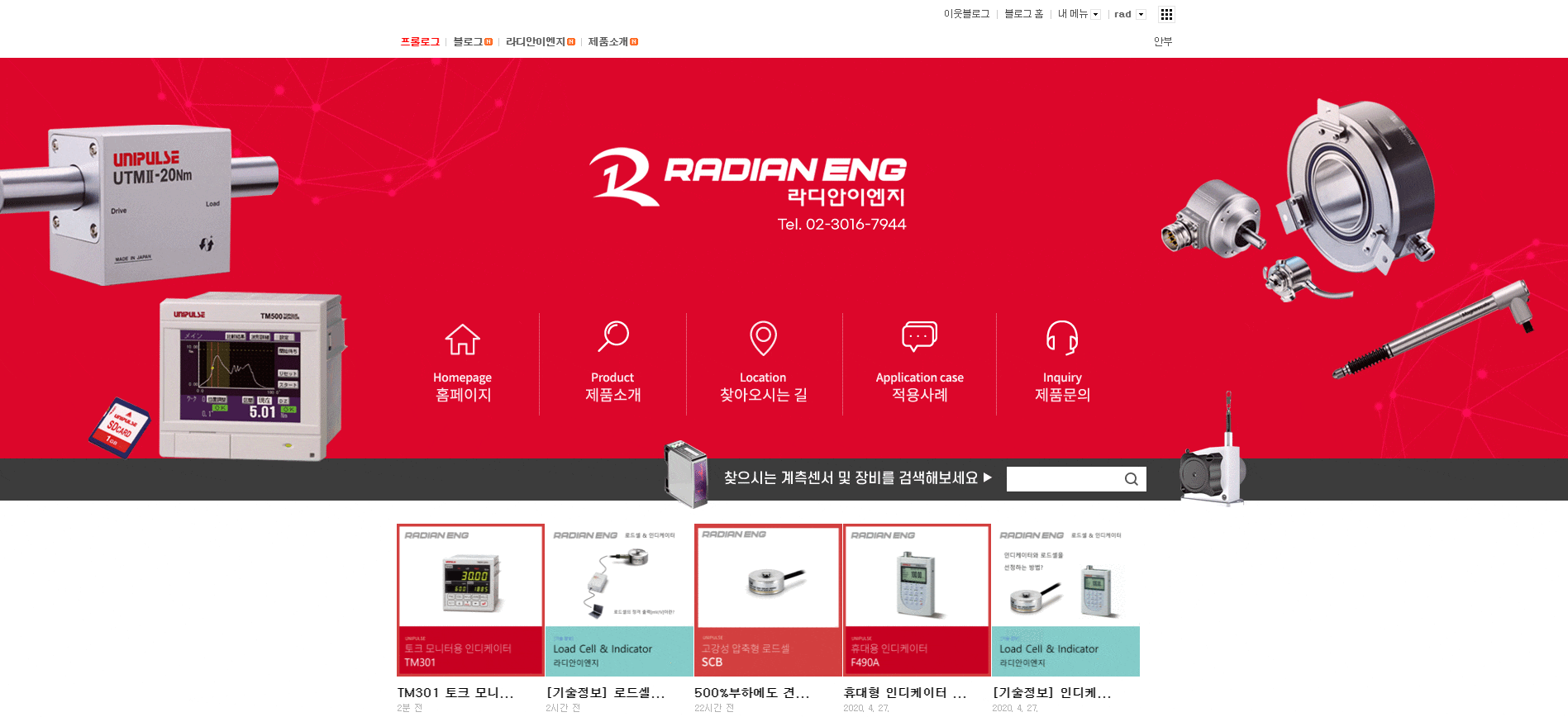Click the Inquiry headset icon

(1062, 338)
